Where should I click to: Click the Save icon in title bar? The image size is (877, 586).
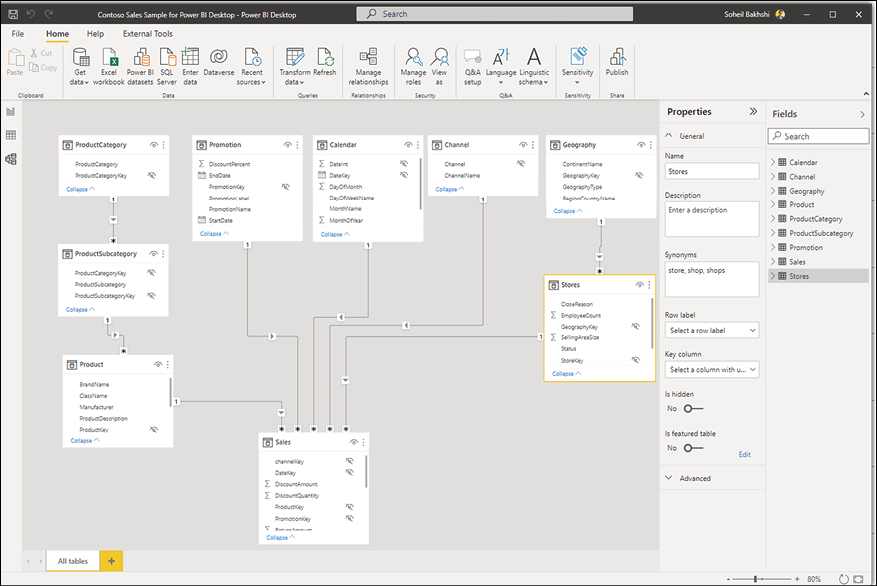13,14
